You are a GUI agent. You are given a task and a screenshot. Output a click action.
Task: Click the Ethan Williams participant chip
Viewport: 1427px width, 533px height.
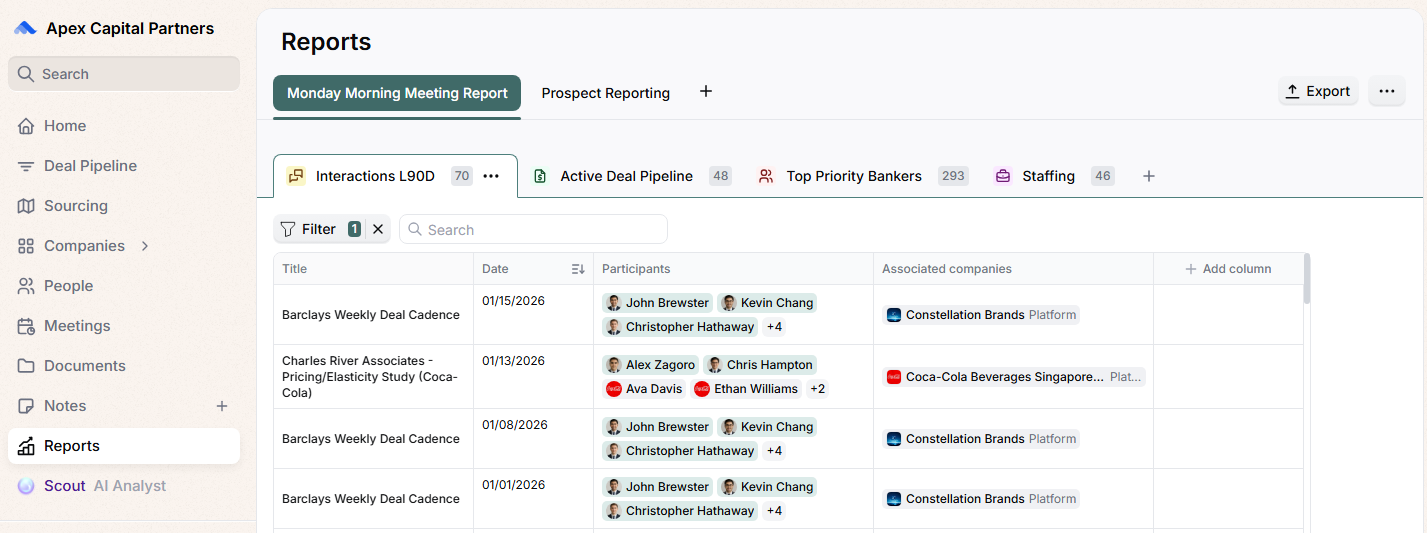click(746, 389)
